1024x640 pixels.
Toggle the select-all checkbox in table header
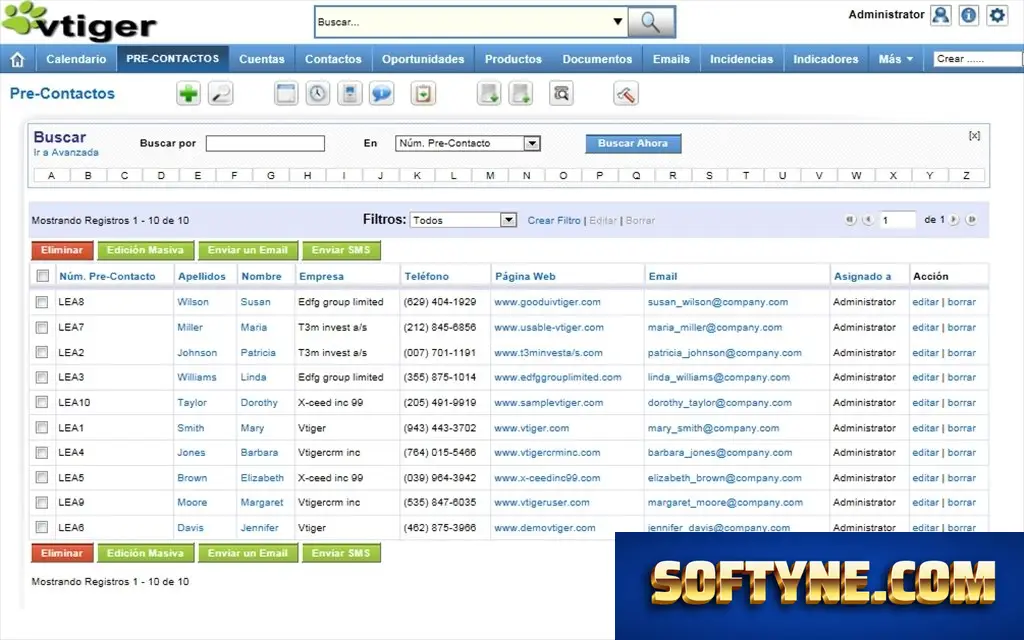pyautogui.click(x=42, y=276)
